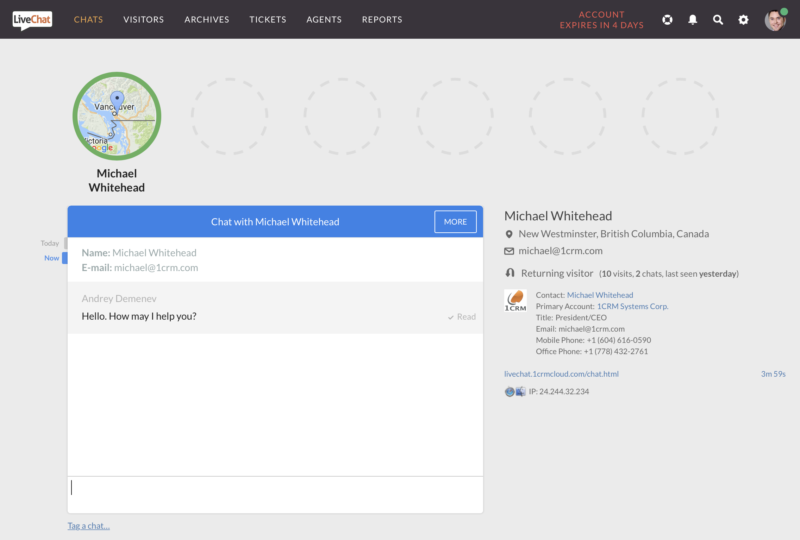Click the Tag a chat link
800x540 pixels.
[89, 526]
